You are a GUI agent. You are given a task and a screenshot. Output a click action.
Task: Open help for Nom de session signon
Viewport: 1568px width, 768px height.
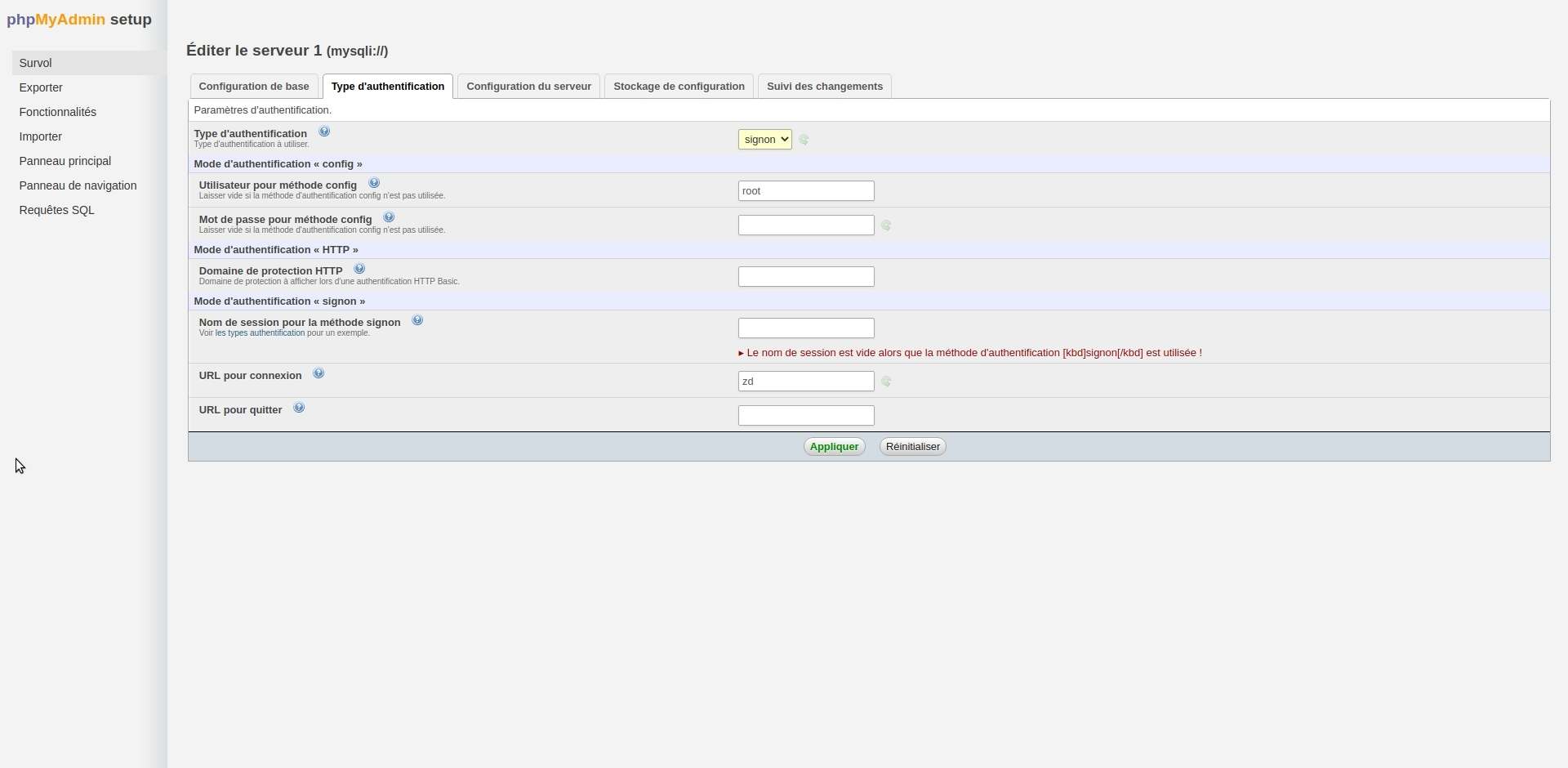coord(417,319)
